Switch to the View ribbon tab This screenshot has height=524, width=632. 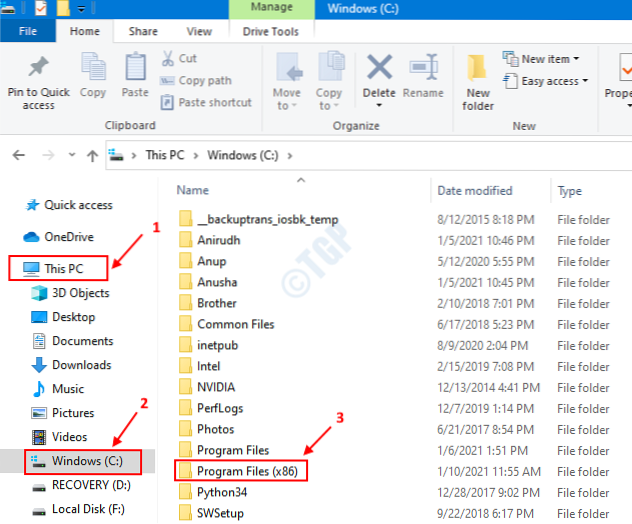(x=199, y=31)
